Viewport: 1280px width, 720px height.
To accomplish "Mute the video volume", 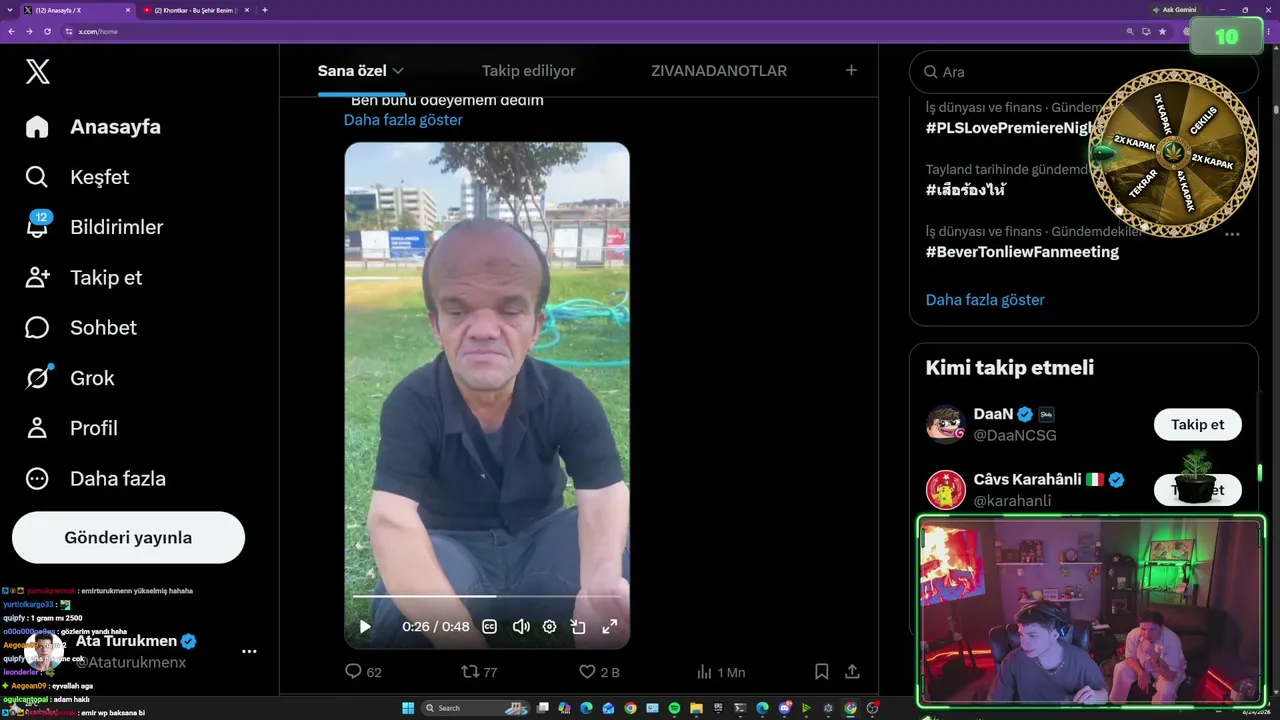I will (521, 627).
